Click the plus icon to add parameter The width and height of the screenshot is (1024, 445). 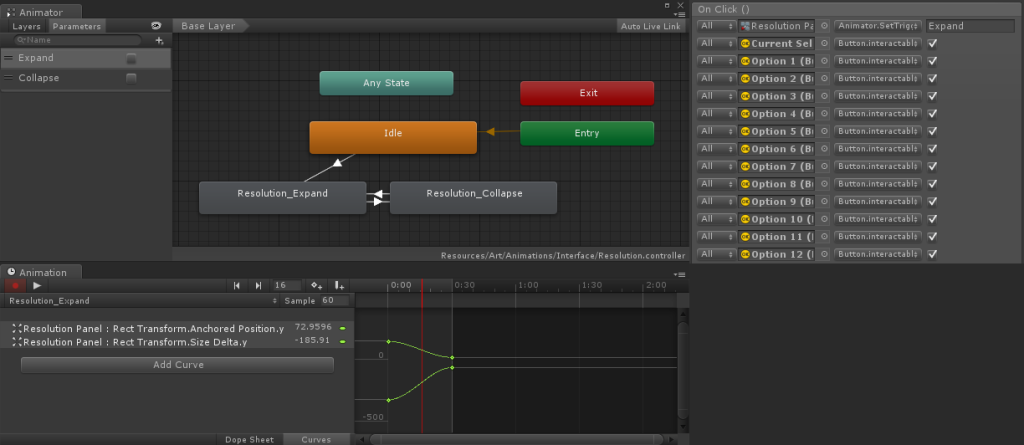point(159,41)
